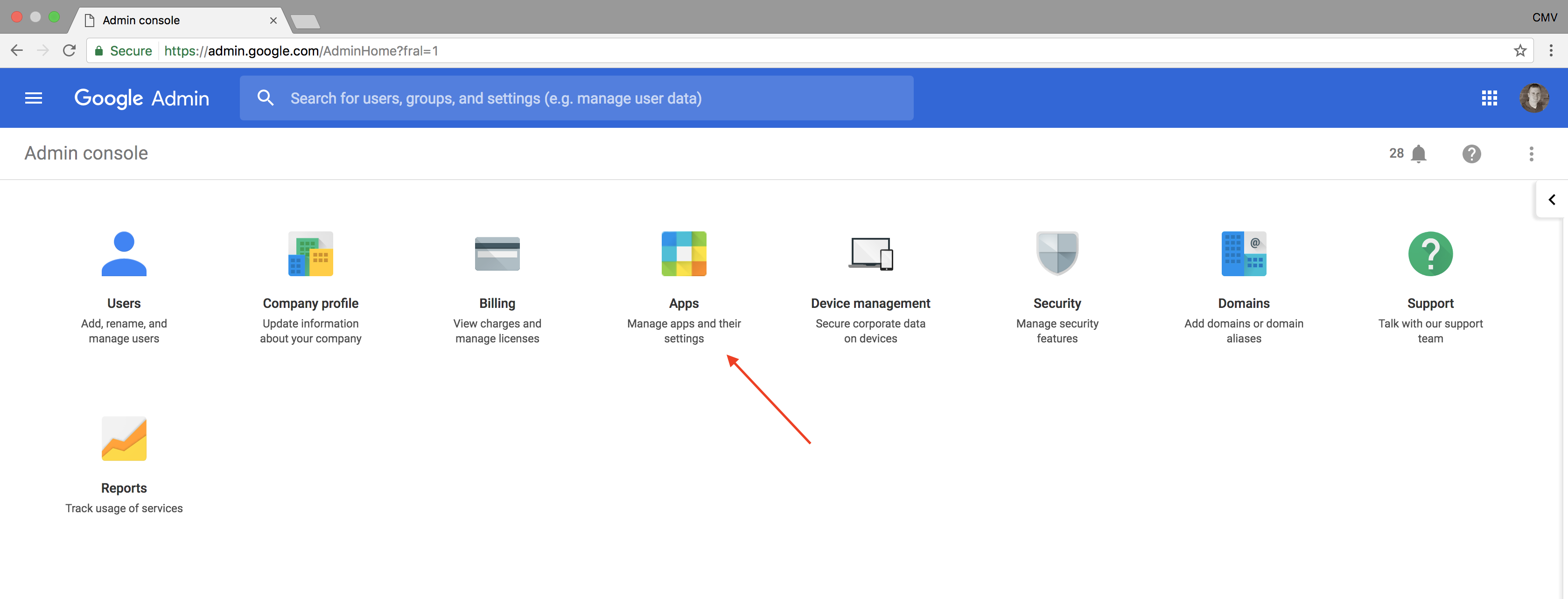This screenshot has width=1568, height=599.
Task: Close the Admin console tab
Action: click(273, 20)
